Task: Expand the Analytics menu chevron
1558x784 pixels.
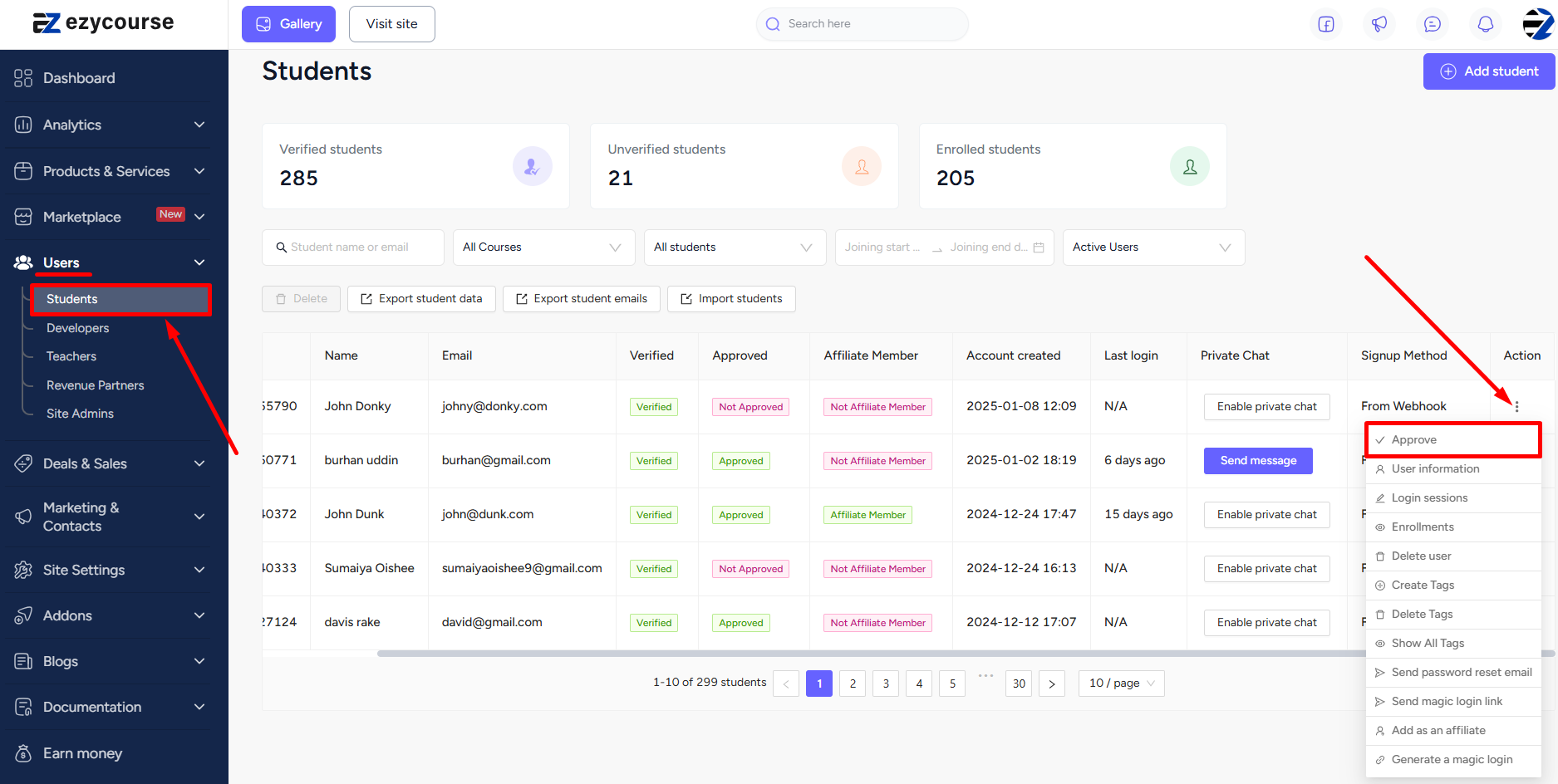Action: coord(199,125)
